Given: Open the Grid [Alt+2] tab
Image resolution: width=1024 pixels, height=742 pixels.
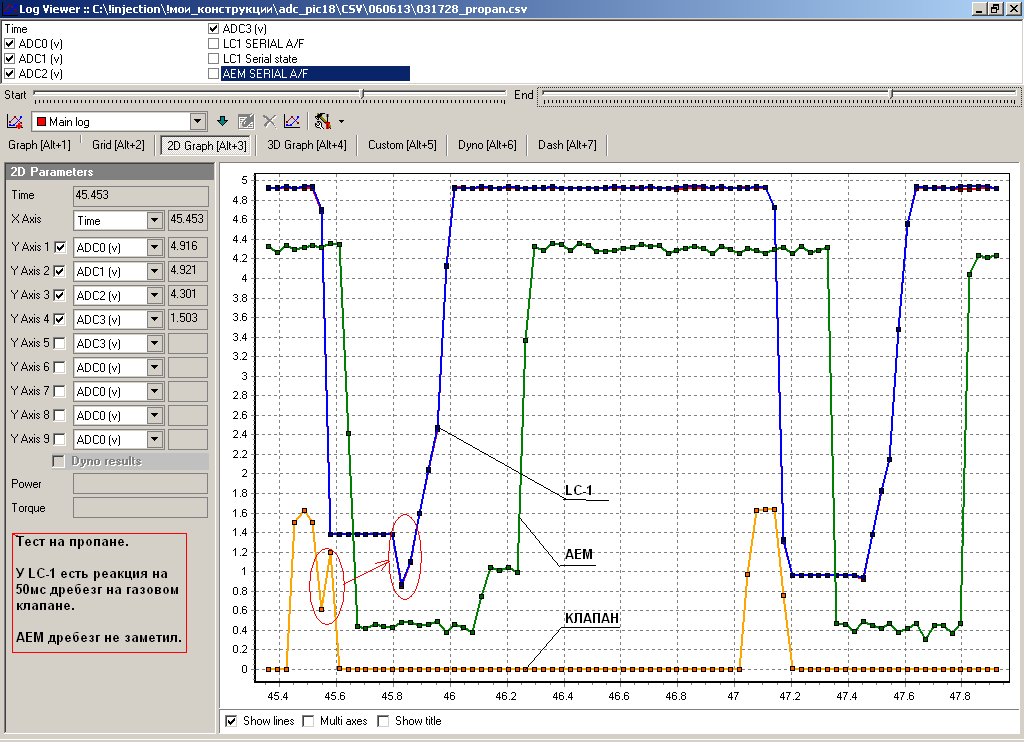Looking at the screenshot, I should point(118,145).
